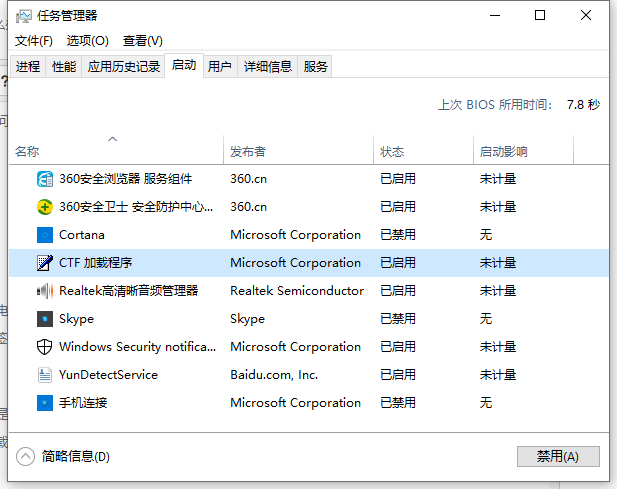Select the Windows Security shield icon
Viewport: 617px width, 489px height.
45,347
